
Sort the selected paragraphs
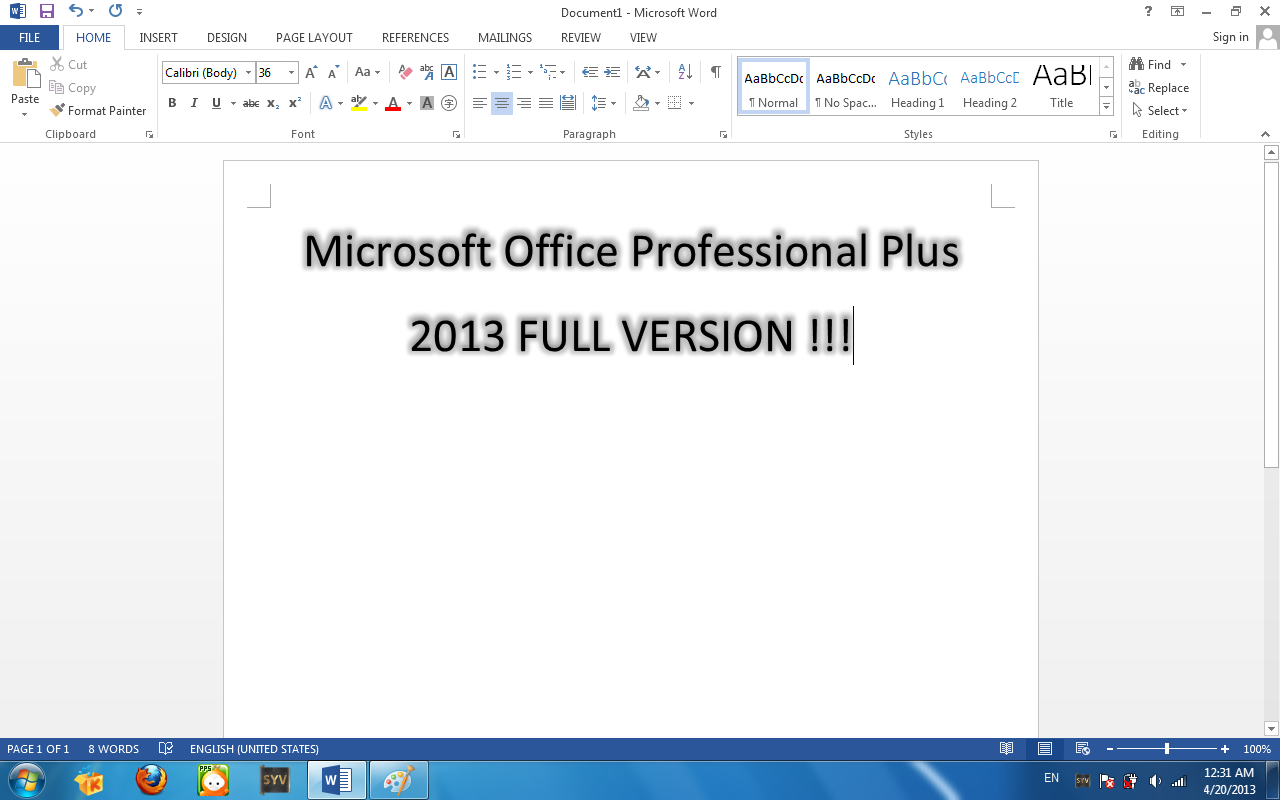point(685,73)
